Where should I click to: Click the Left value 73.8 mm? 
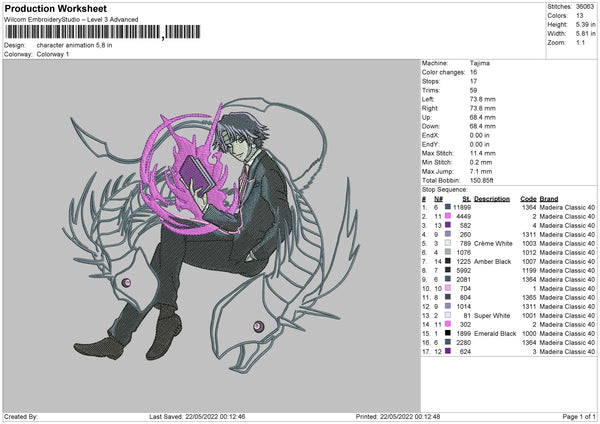tap(483, 99)
